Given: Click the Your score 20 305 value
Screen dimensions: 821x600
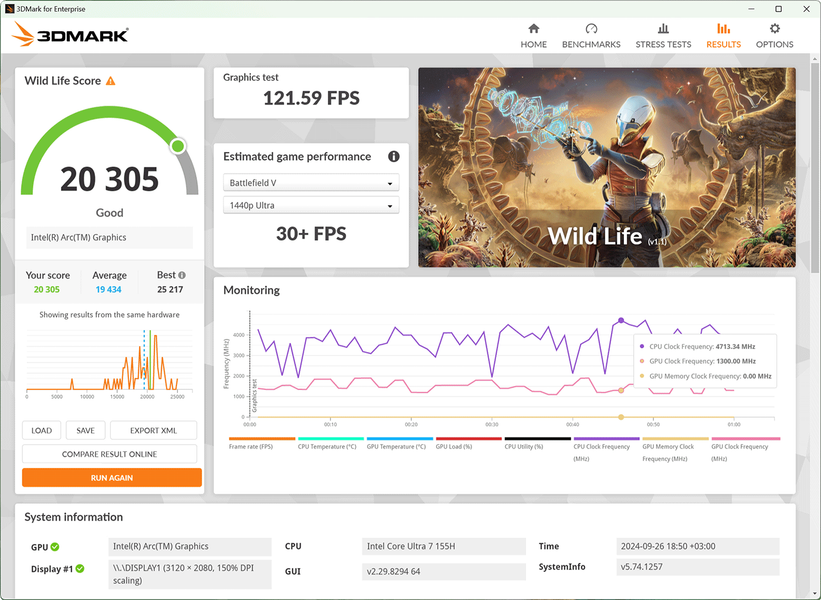Looking at the screenshot, I should pos(47,290).
